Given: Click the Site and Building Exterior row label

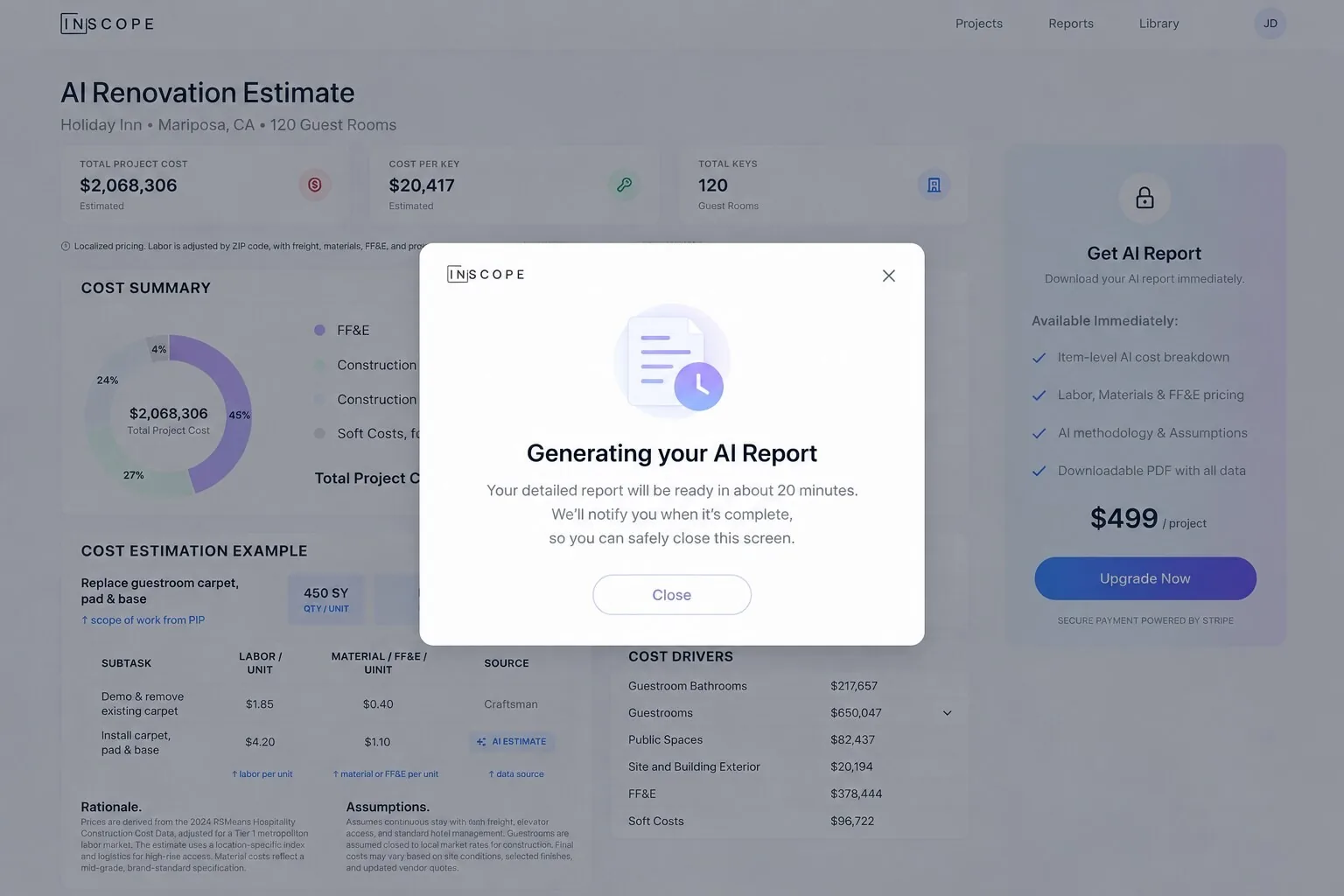Looking at the screenshot, I should pyautogui.click(x=694, y=767).
